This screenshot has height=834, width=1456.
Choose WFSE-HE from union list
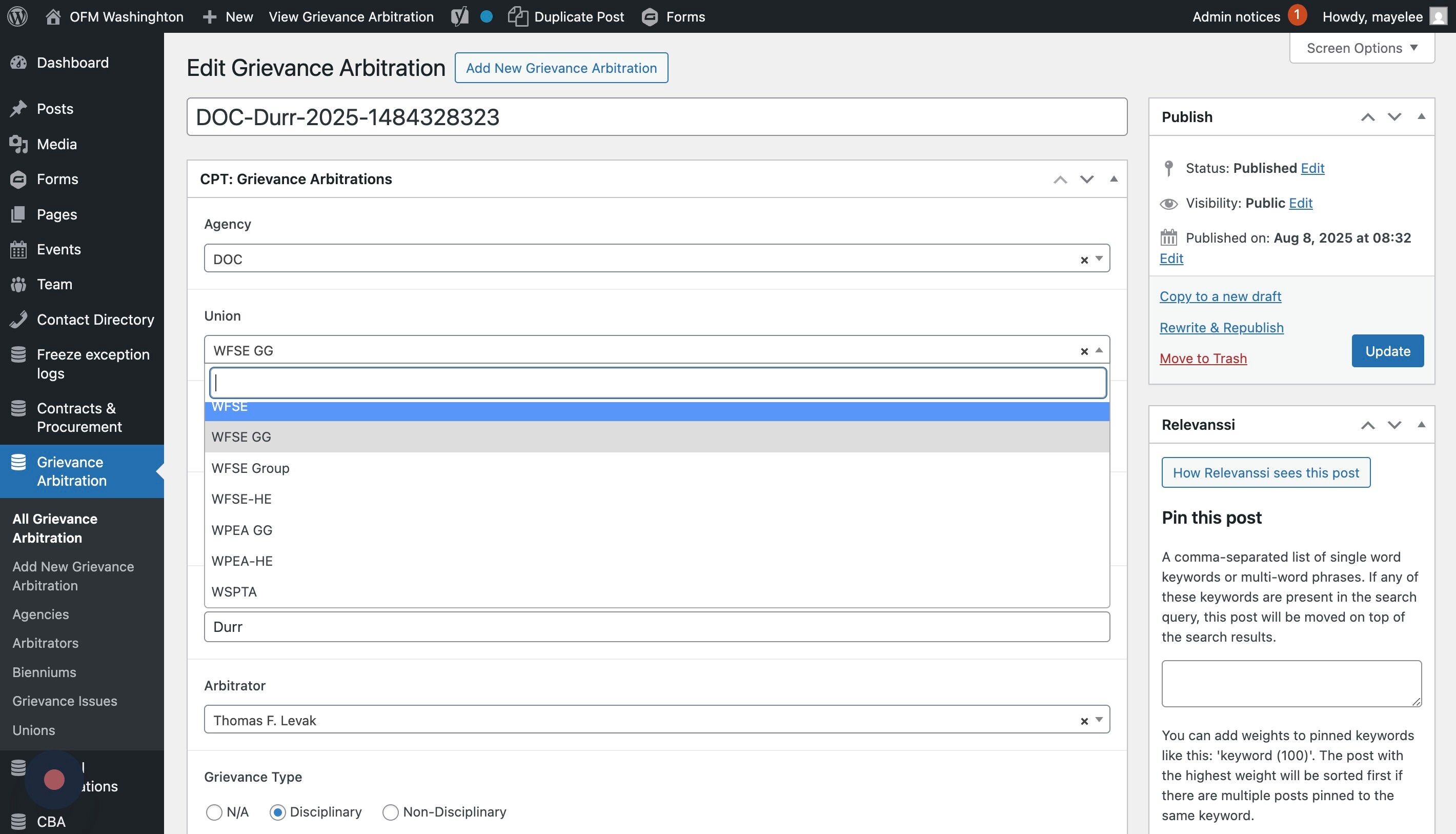click(241, 499)
